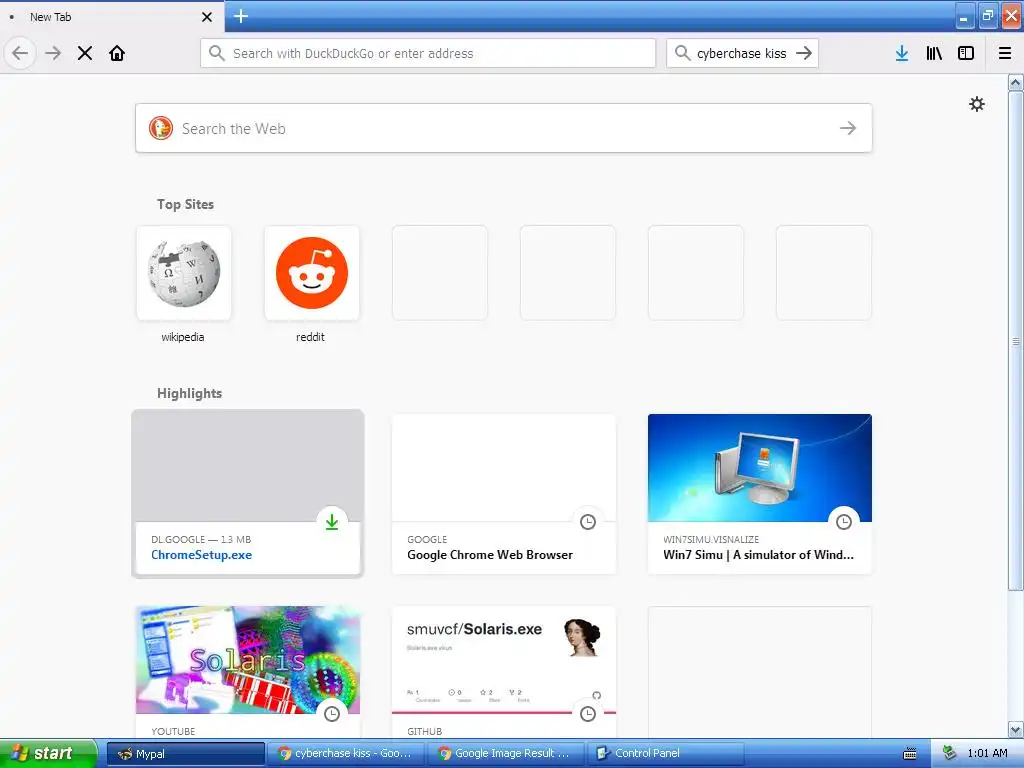This screenshot has width=1024, height=768.
Task: Open the Solaris YouTube highlight thumbnail
Action: click(x=248, y=660)
